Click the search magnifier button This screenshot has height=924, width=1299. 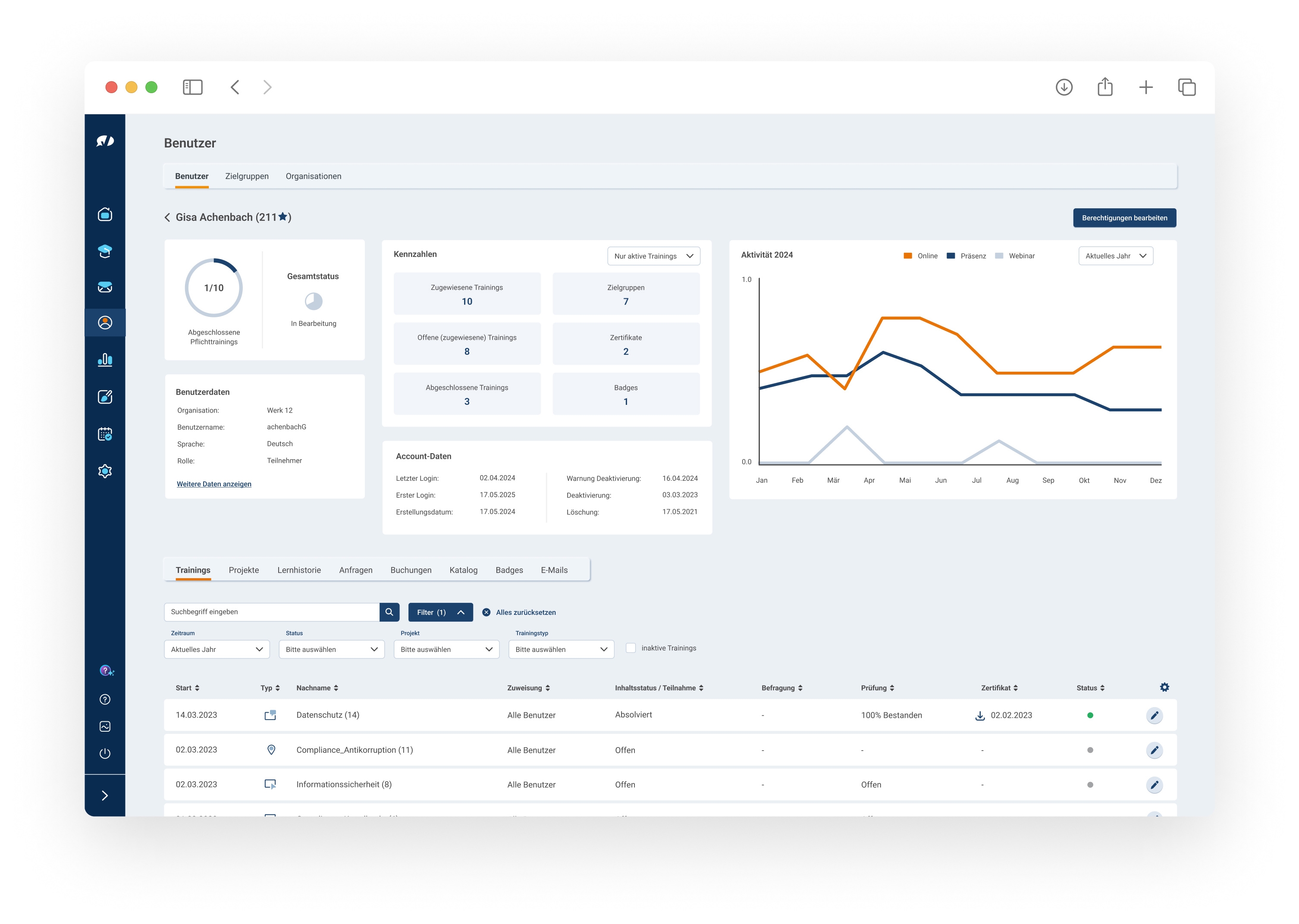pyautogui.click(x=389, y=612)
